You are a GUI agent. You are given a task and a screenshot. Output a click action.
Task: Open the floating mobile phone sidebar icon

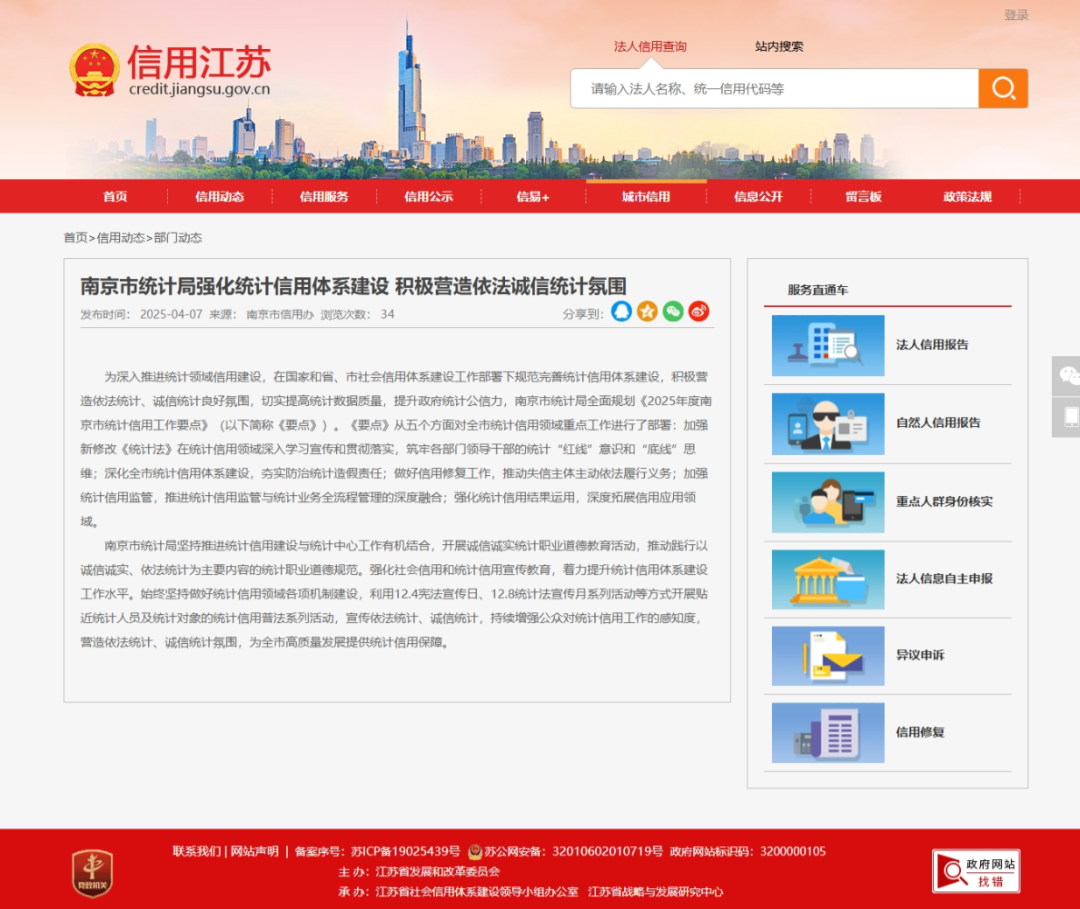[1068, 416]
